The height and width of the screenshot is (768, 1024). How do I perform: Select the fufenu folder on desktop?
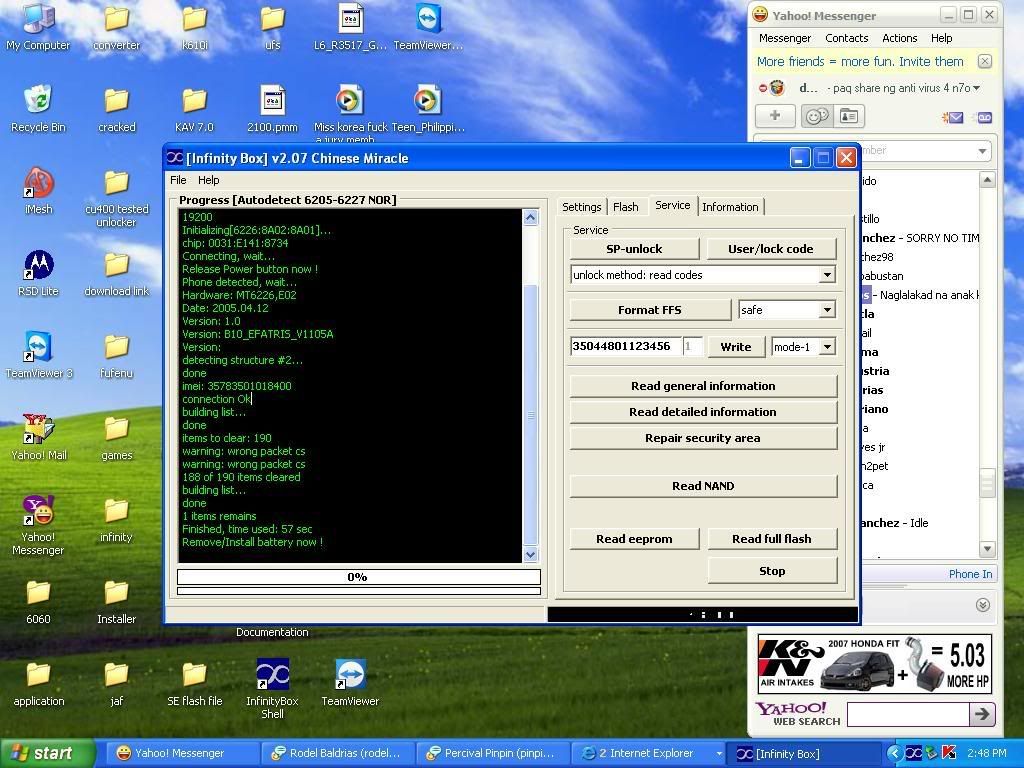pyautogui.click(x=116, y=356)
